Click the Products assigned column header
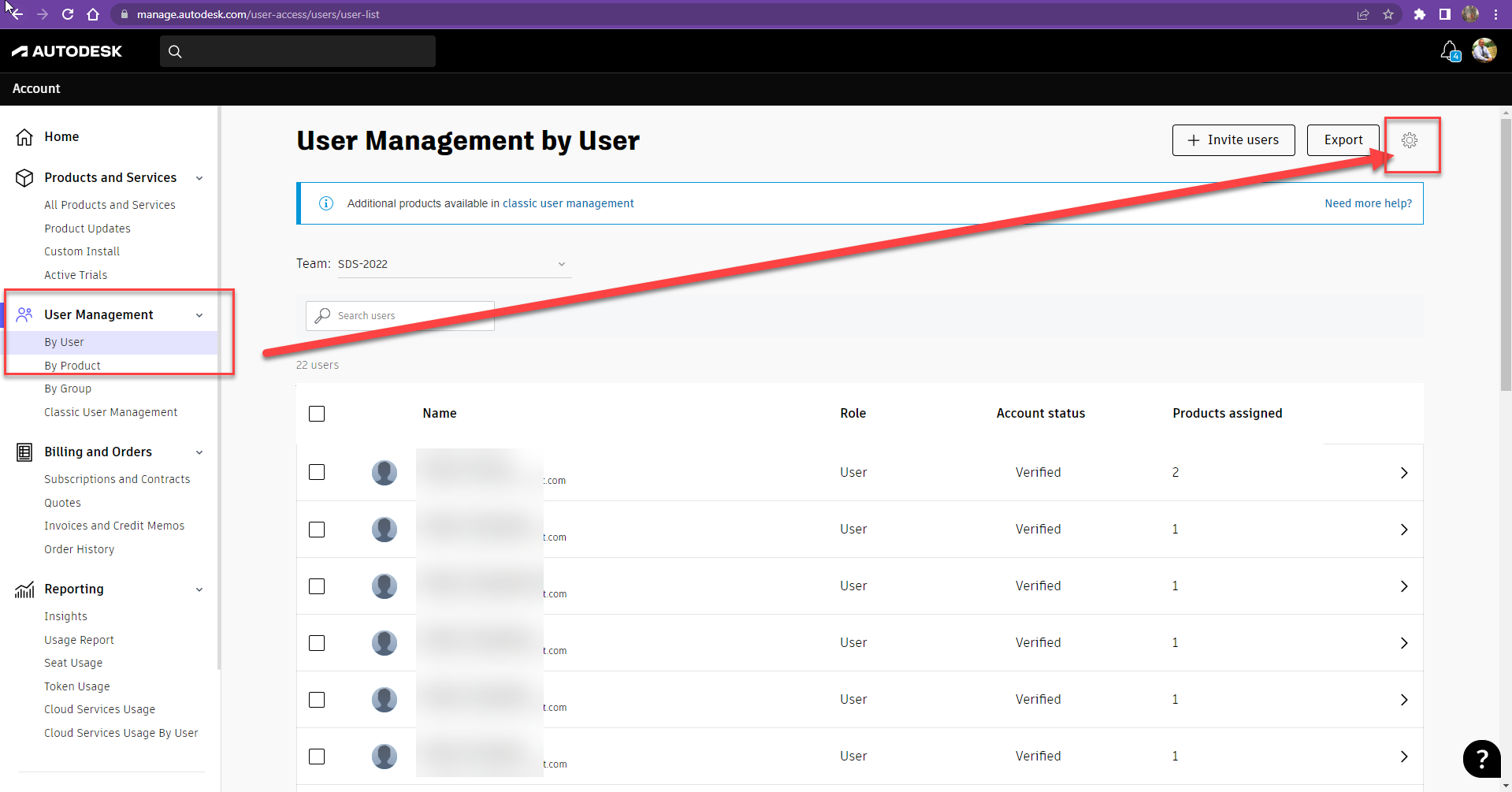This screenshot has height=792, width=1512. coord(1227,414)
